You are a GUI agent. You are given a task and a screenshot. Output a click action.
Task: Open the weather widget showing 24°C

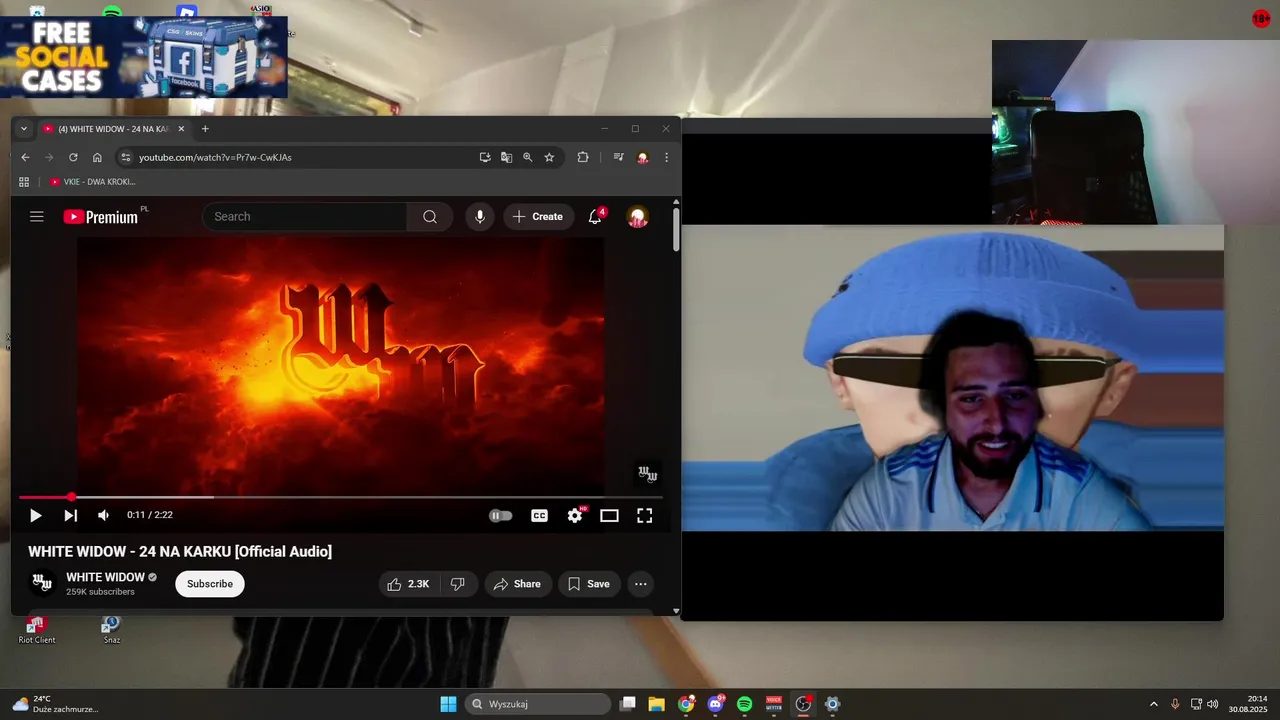[x=55, y=704]
